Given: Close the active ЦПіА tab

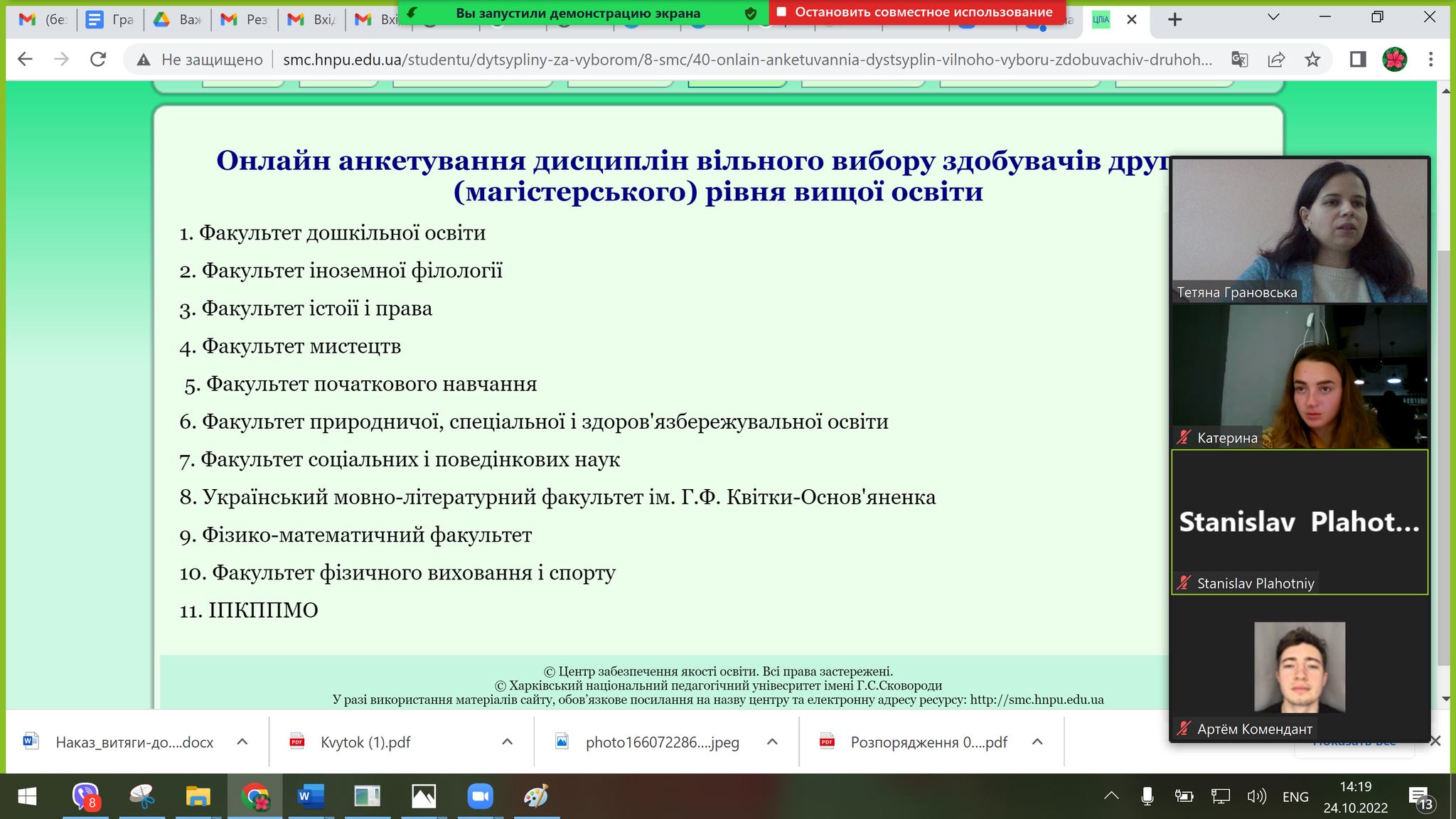Looking at the screenshot, I should tap(1132, 19).
